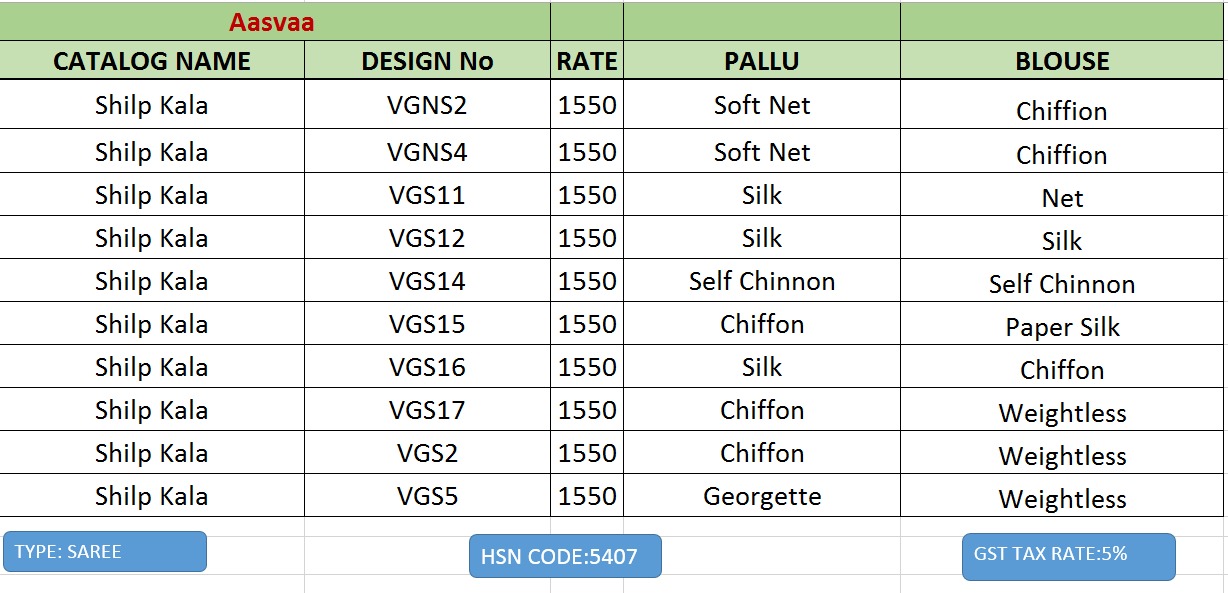Click Shilp Kala cell in VGS2 row
Viewport: 1228px width, 593px height.
[x=152, y=453]
